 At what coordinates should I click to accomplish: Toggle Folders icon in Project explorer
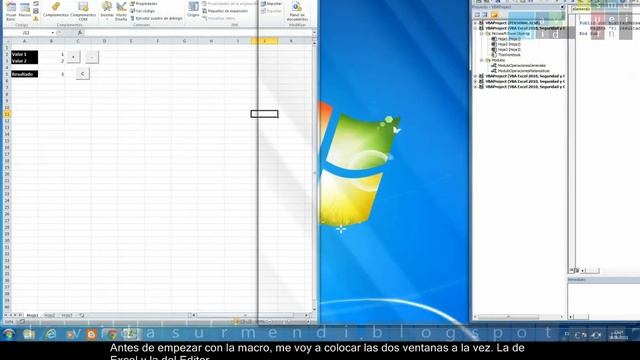tap(494, 15)
